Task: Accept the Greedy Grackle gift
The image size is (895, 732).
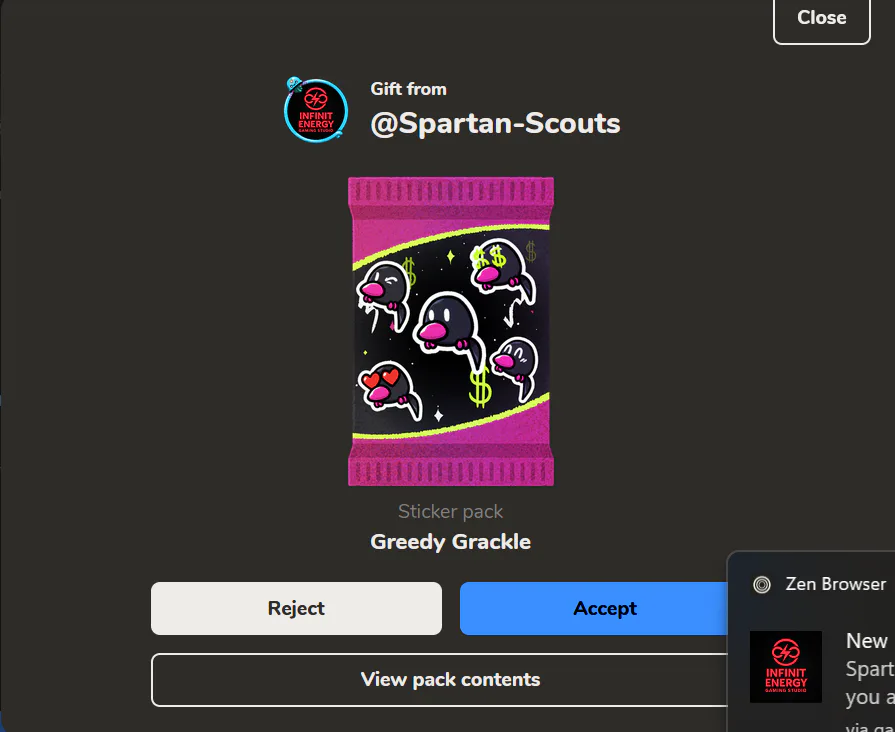Action: coord(594,608)
